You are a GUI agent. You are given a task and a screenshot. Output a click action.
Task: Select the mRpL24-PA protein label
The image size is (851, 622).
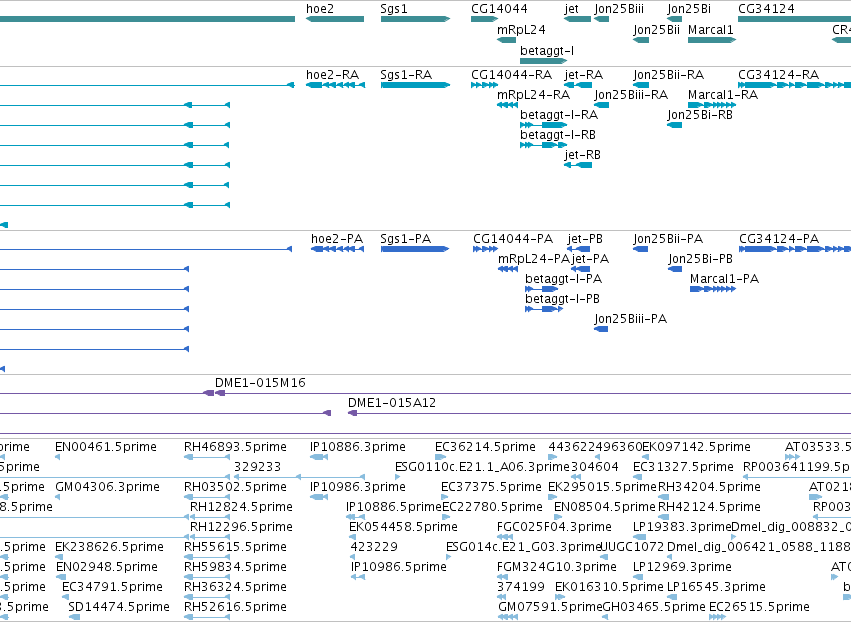coord(534,259)
